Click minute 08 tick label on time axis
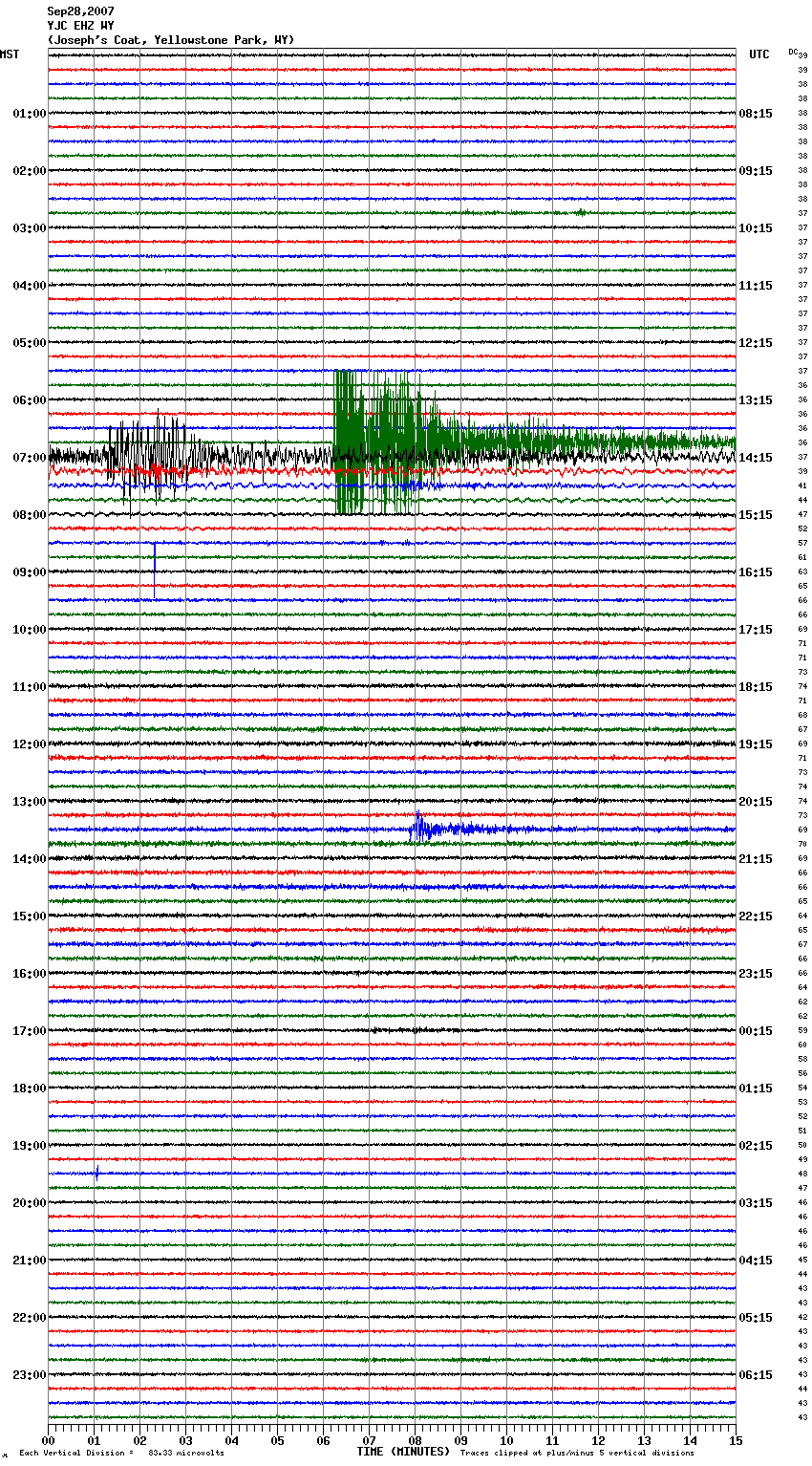 pos(415,1440)
